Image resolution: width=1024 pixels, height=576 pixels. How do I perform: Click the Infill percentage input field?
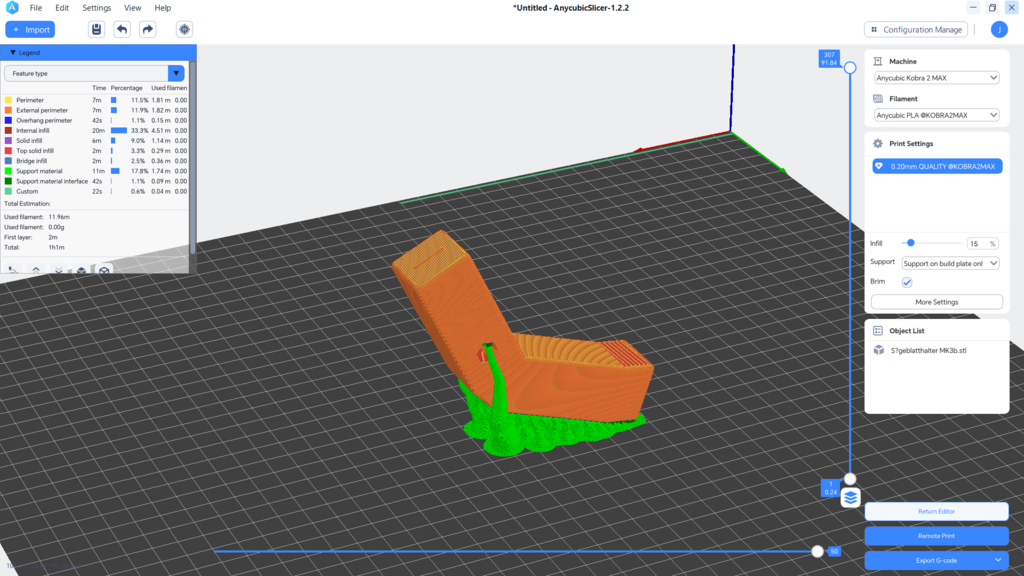[977, 243]
